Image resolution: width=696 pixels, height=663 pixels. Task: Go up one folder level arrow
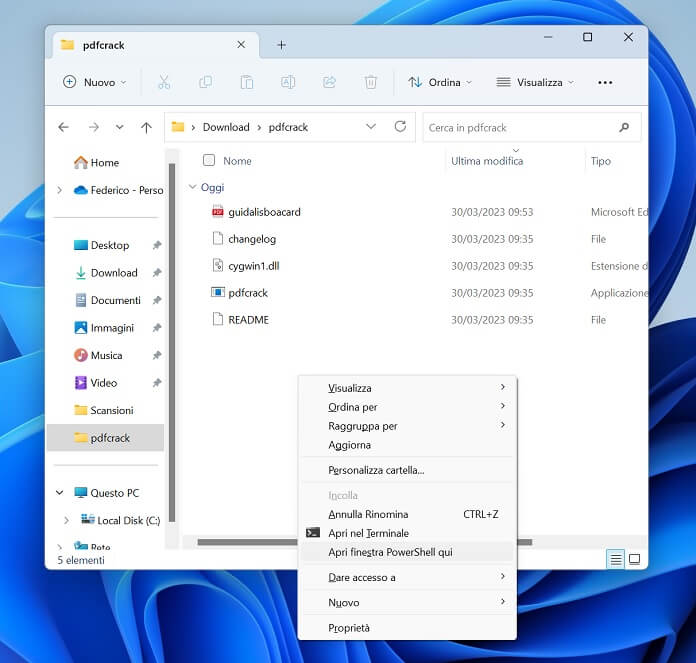pyautogui.click(x=146, y=128)
